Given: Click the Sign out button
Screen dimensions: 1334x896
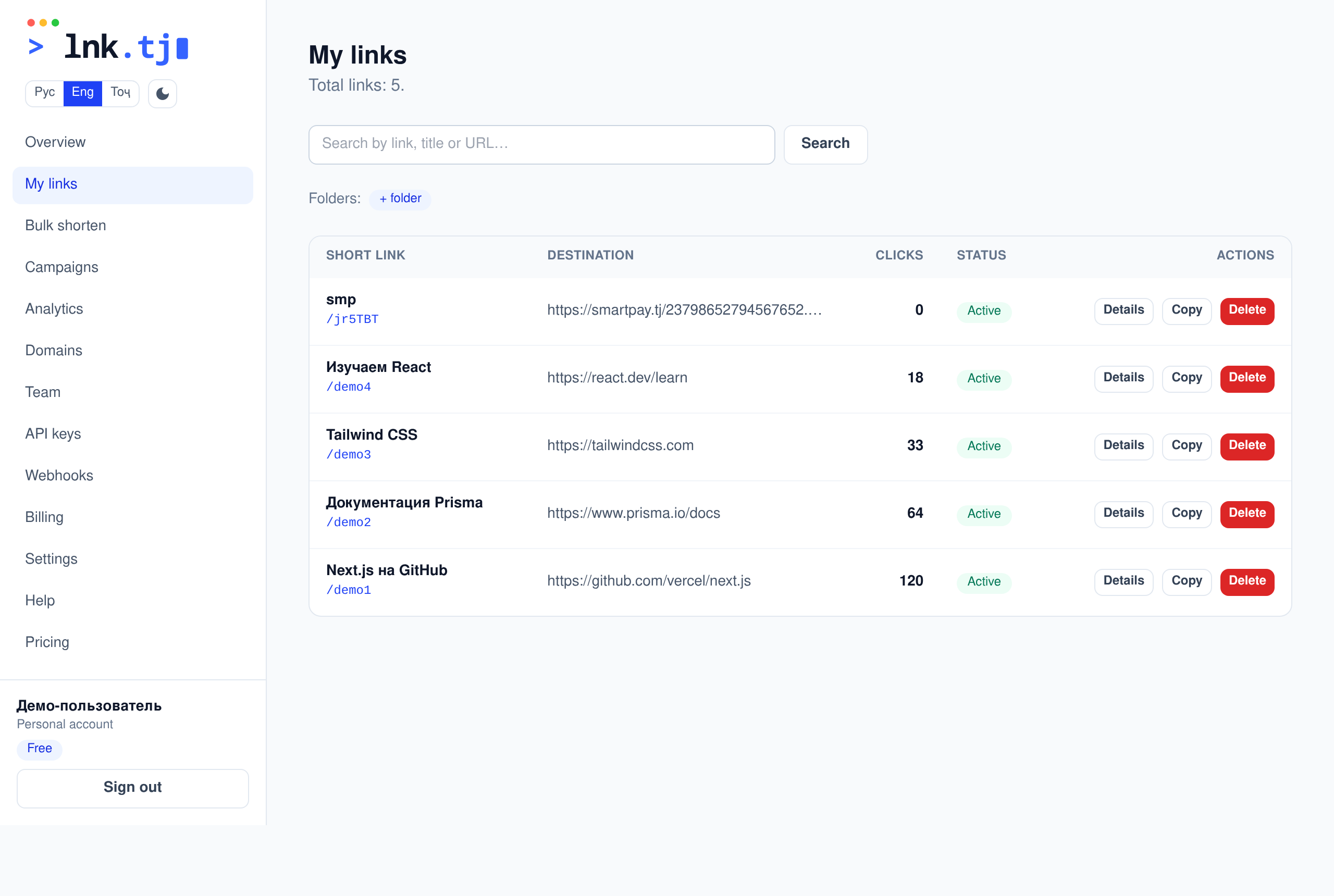Looking at the screenshot, I should 132,788.
